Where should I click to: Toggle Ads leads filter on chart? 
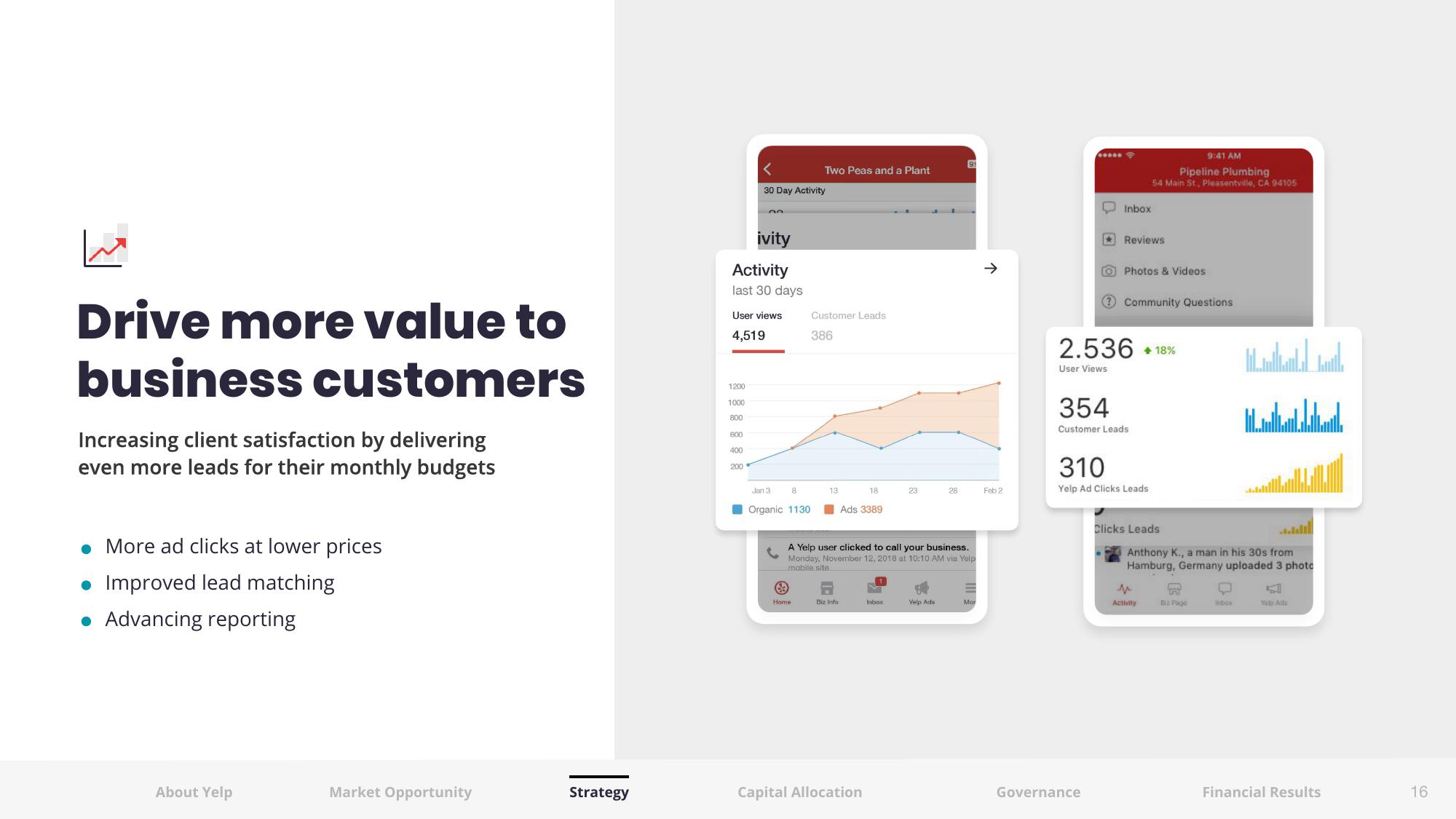click(829, 509)
